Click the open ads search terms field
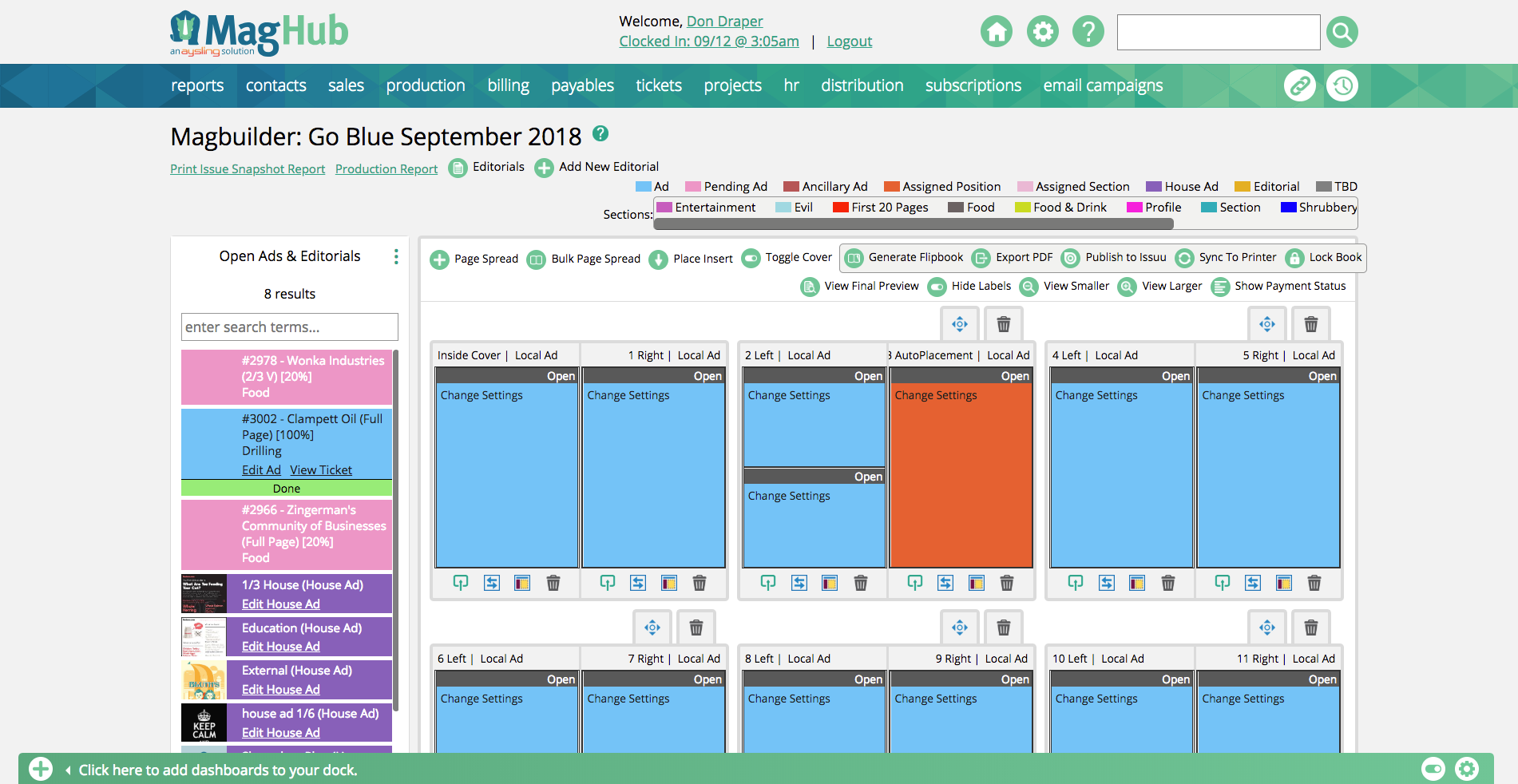 (x=290, y=327)
